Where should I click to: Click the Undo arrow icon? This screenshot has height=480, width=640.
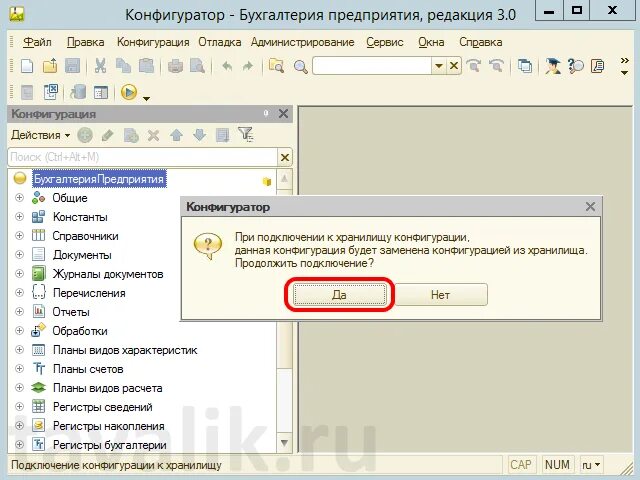227,66
